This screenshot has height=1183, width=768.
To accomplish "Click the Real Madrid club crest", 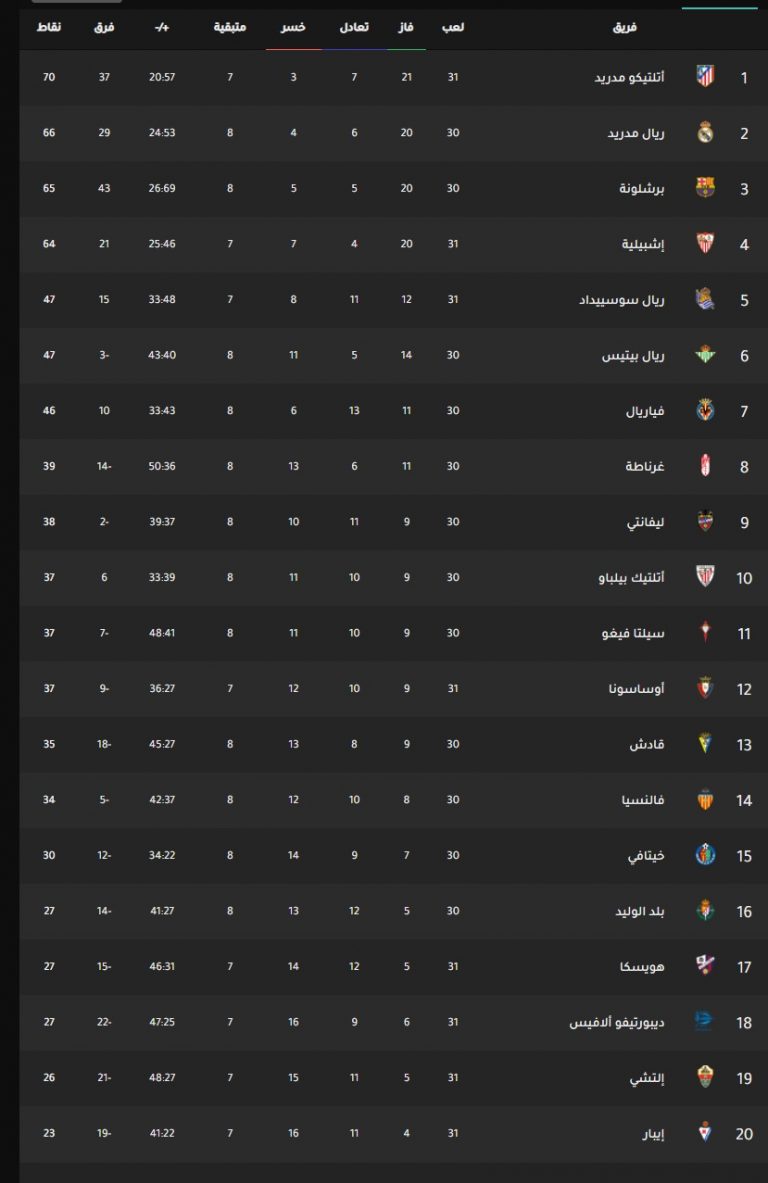I will pyautogui.click(x=705, y=132).
